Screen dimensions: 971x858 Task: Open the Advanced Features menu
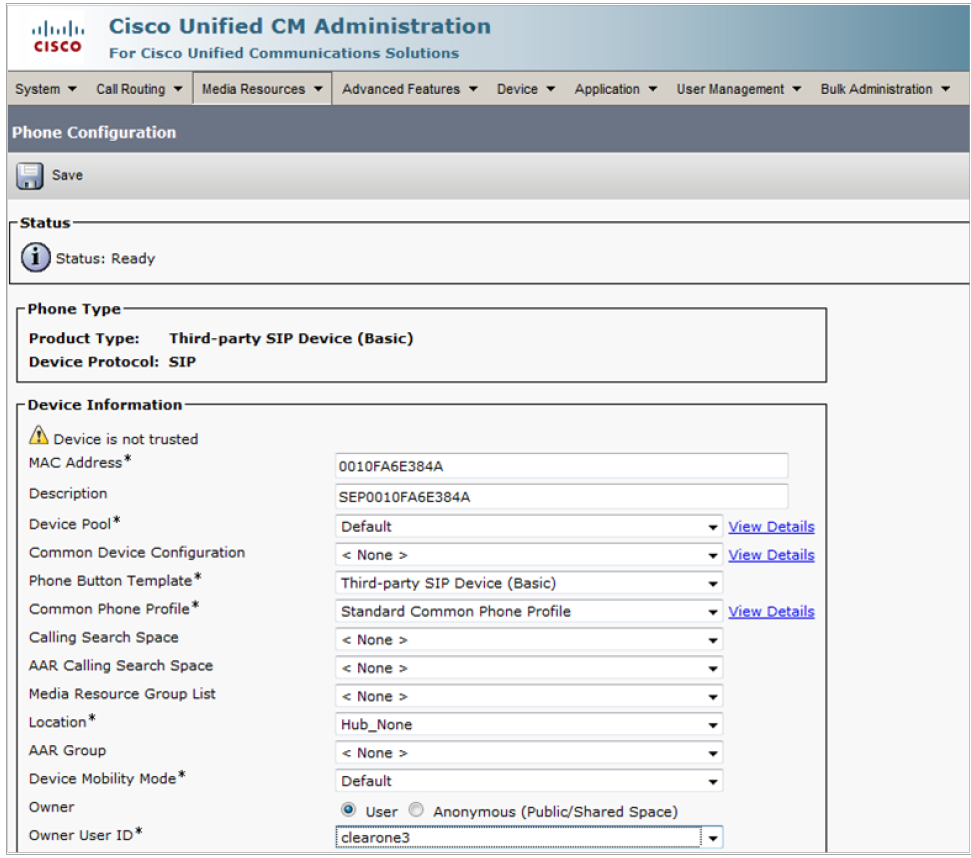(409, 89)
